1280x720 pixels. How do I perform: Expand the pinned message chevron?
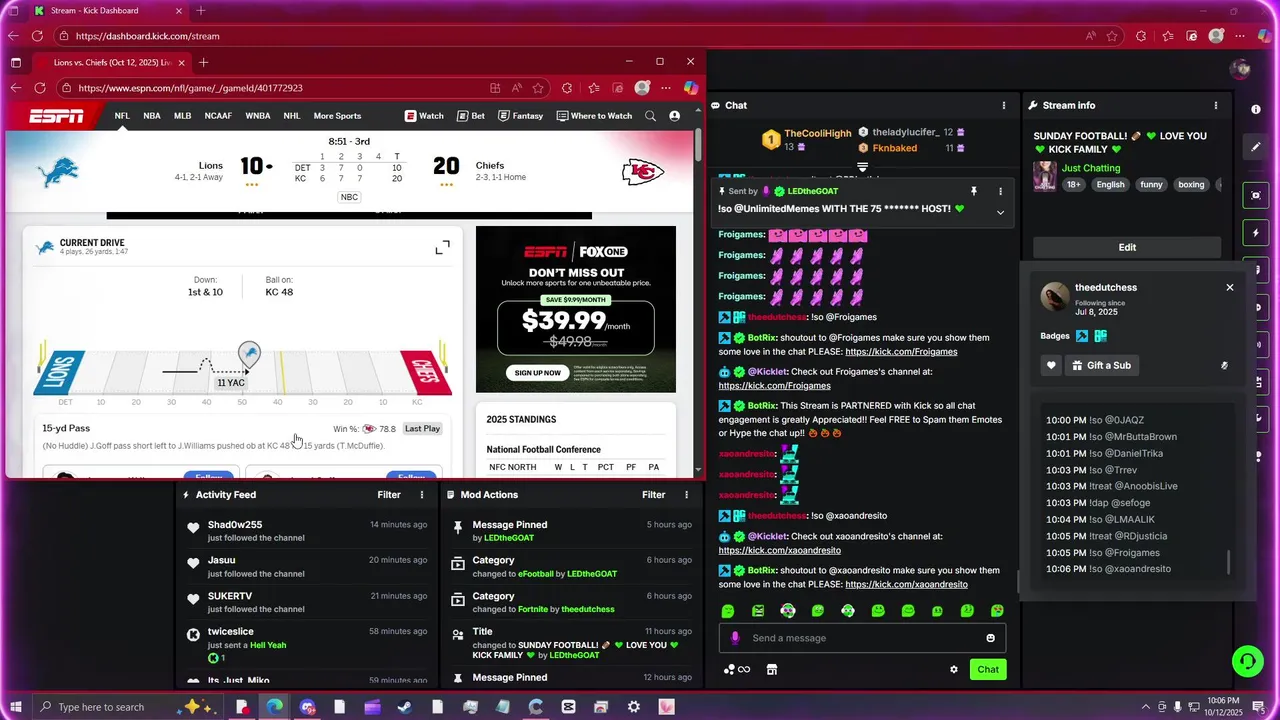tap(1000, 212)
